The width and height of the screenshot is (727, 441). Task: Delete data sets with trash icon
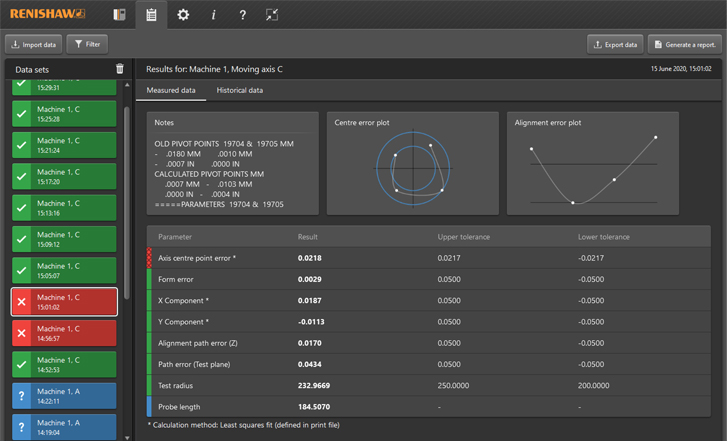tap(120, 69)
